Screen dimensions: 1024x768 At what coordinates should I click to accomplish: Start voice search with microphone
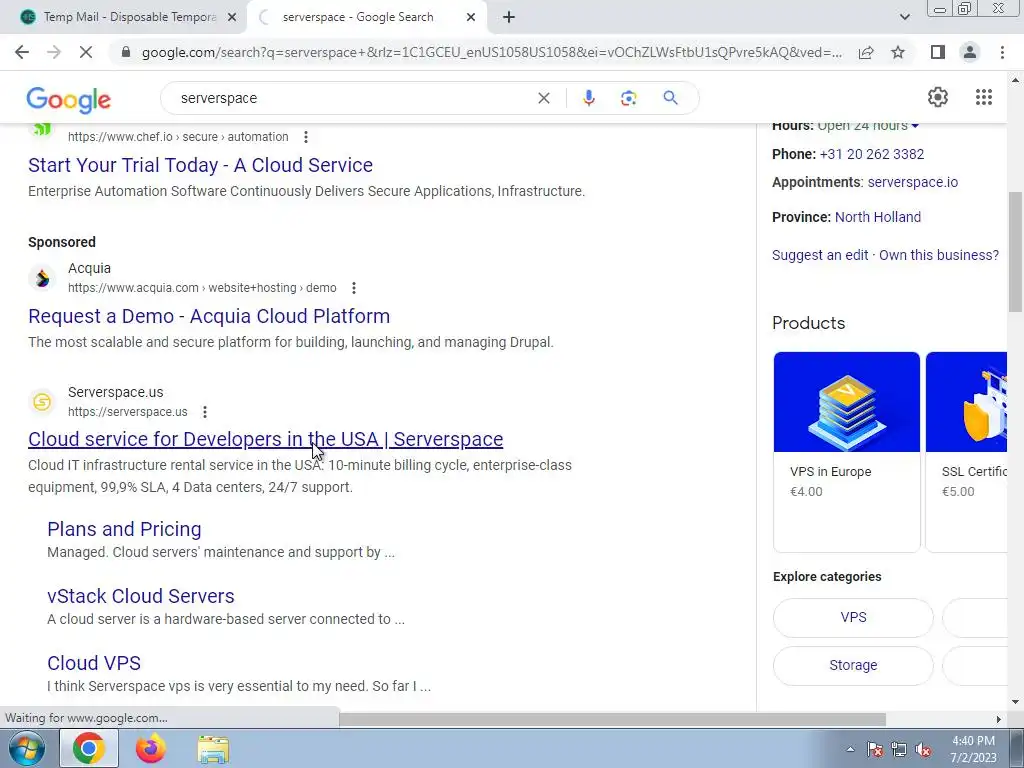(x=588, y=98)
